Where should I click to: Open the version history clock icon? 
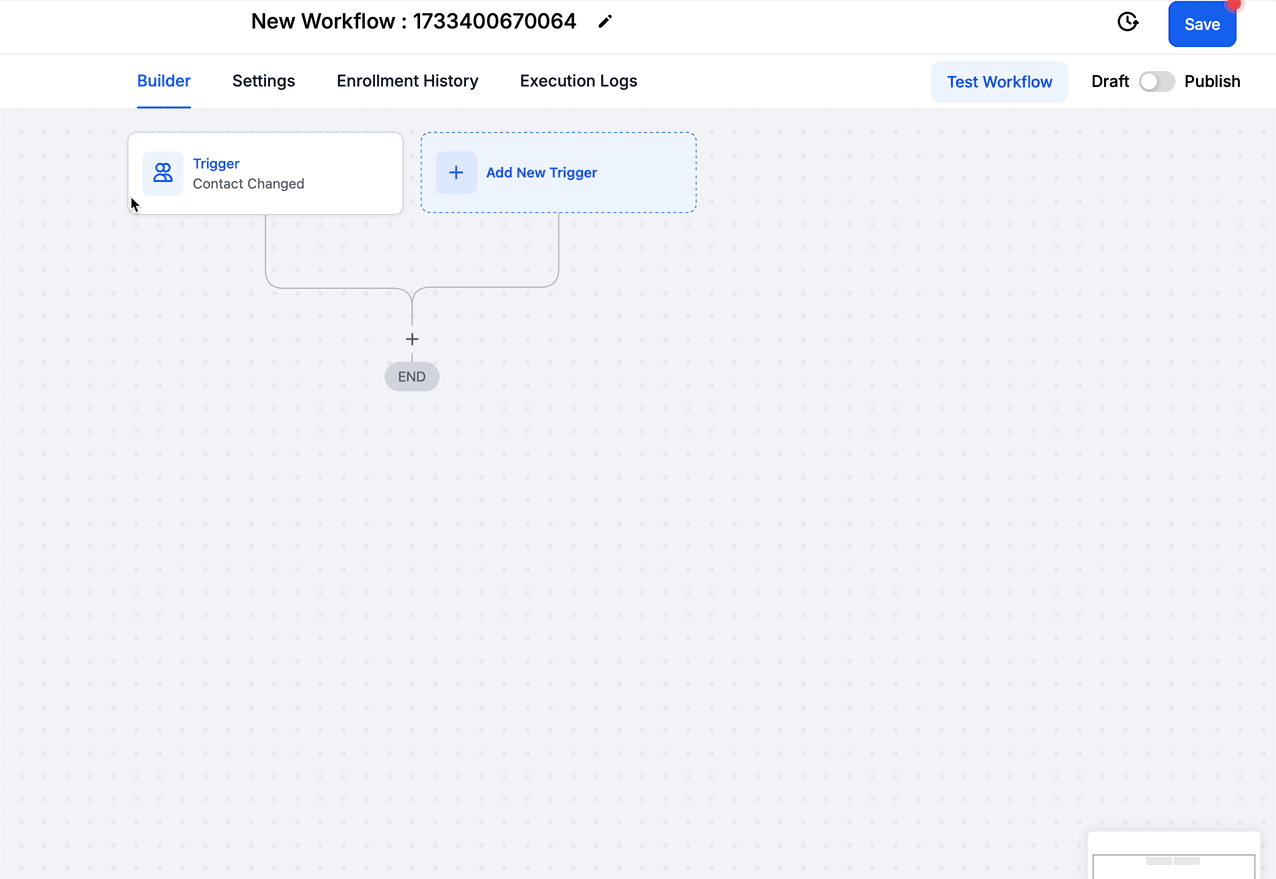(x=1127, y=22)
